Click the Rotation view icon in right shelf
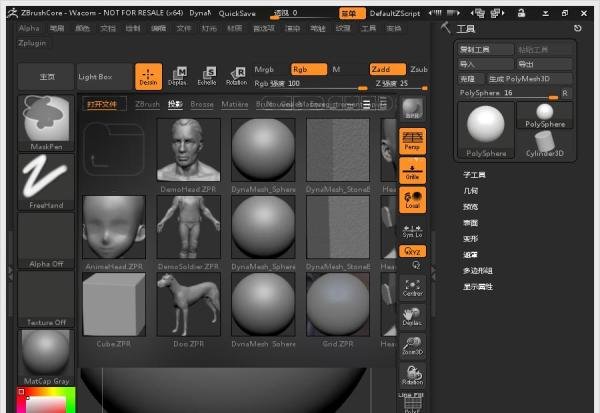Viewport: 600px width, 413px height. click(x=412, y=375)
